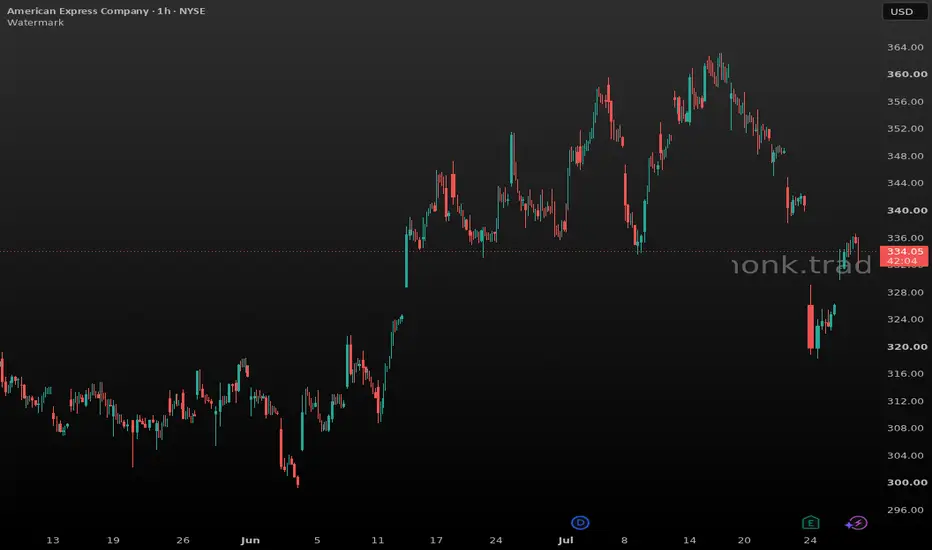Select the Jun label on time axis
The height and width of the screenshot is (550, 932).
coord(250,540)
